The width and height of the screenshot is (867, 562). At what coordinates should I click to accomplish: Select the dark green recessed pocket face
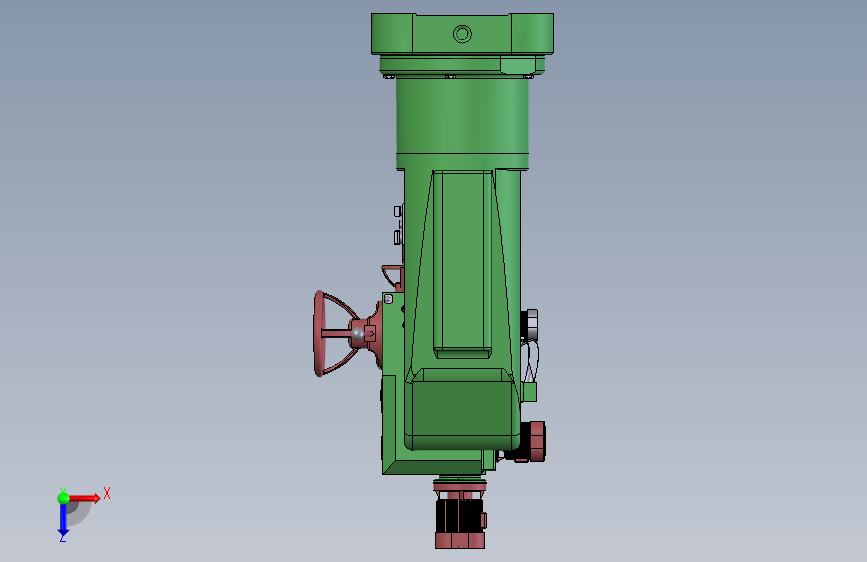tap(462, 407)
